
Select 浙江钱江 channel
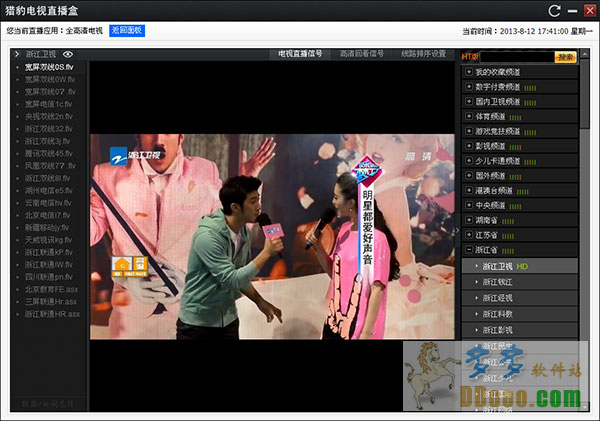click(x=520, y=282)
